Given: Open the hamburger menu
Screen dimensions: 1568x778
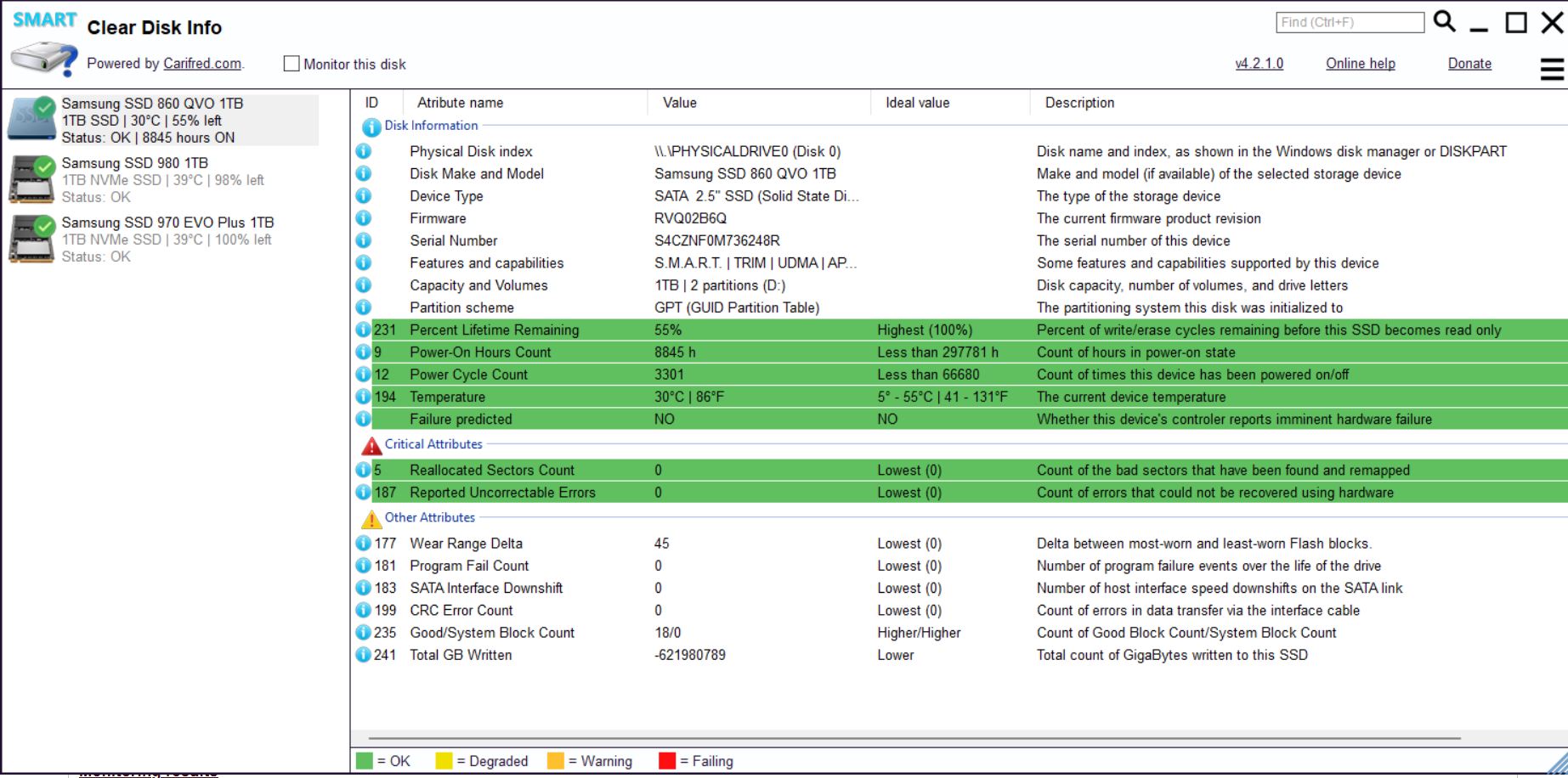Looking at the screenshot, I should [x=1552, y=69].
